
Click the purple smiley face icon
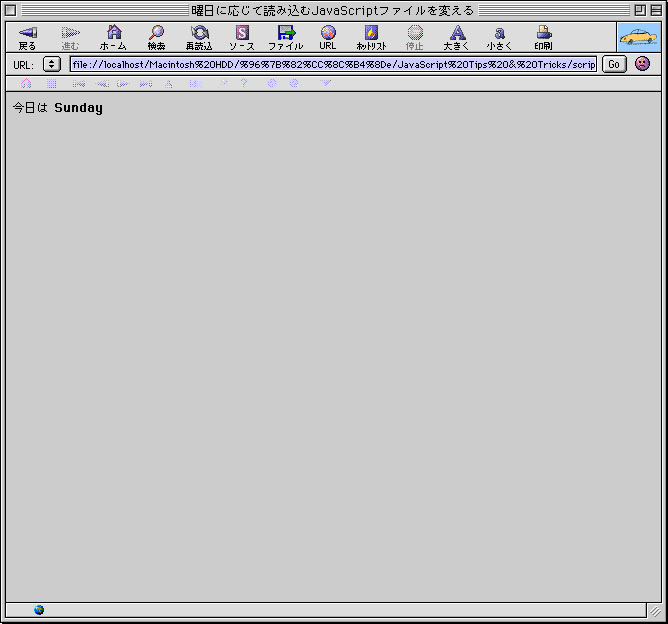pyautogui.click(x=642, y=64)
